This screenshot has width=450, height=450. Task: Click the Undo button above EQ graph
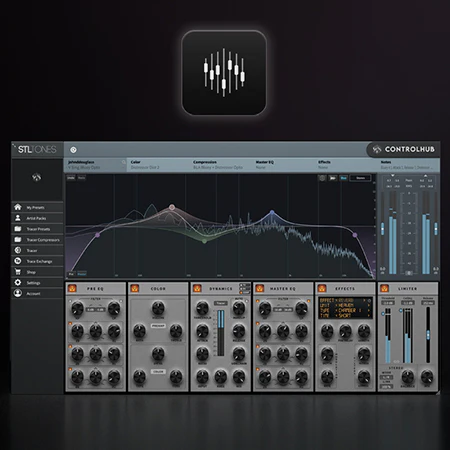71,178
